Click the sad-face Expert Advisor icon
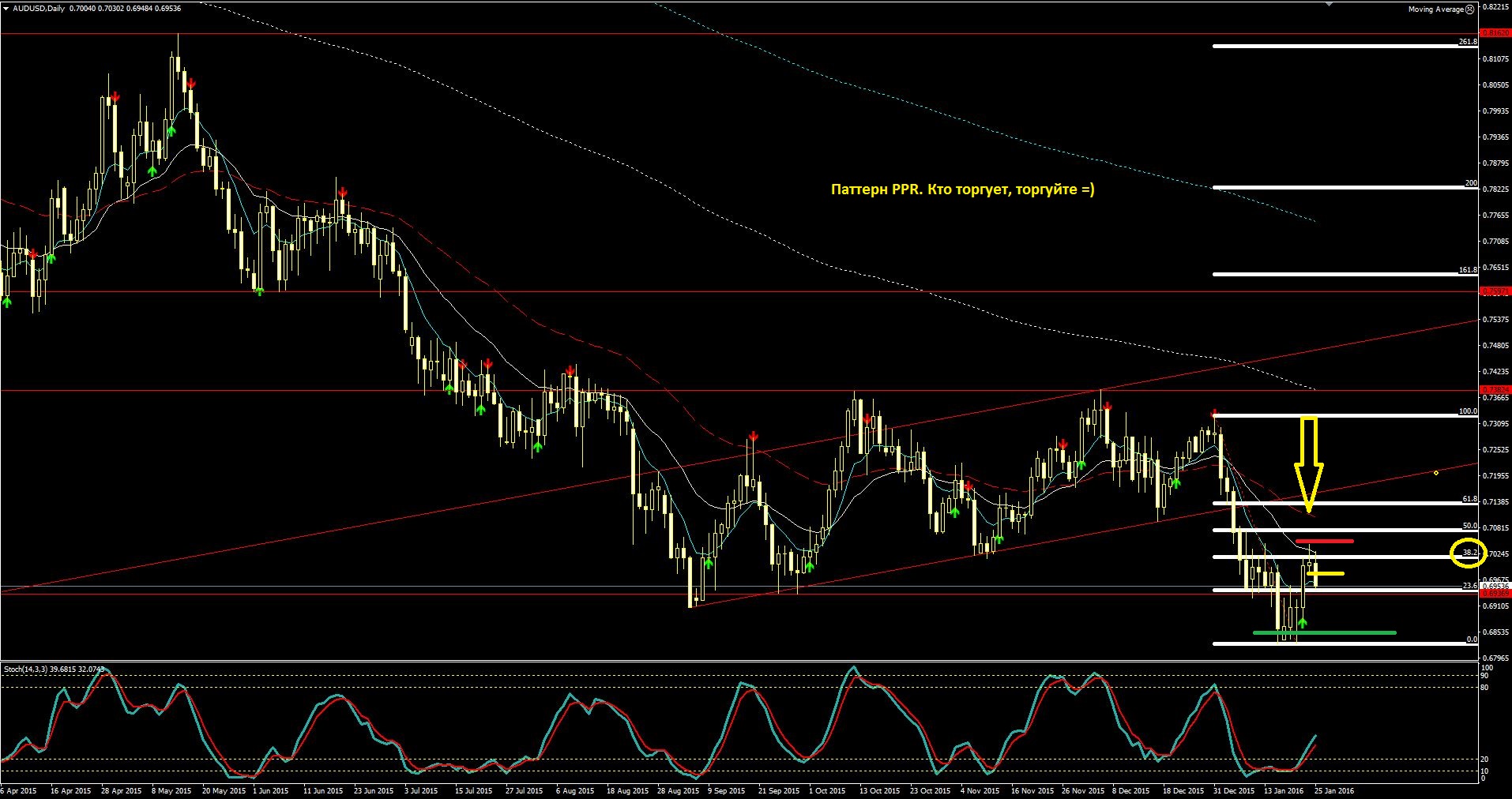This screenshot has width=1512, height=799. tap(1469, 9)
